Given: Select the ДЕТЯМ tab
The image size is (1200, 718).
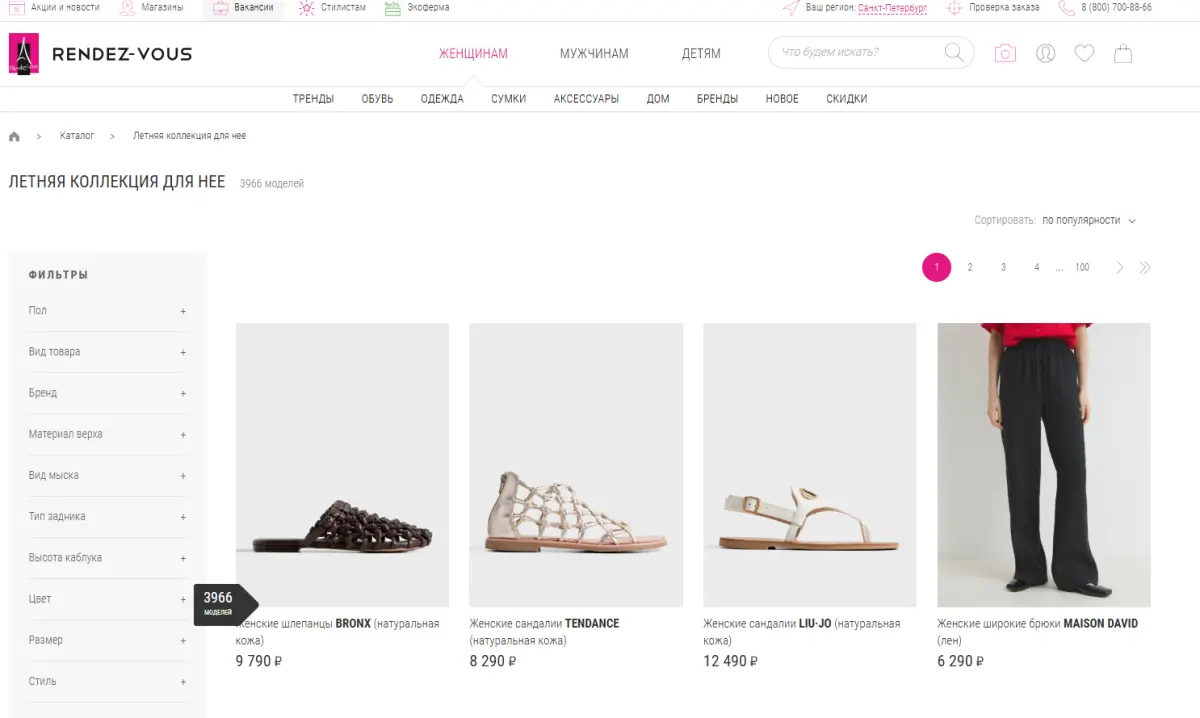Looking at the screenshot, I should click(x=701, y=54).
